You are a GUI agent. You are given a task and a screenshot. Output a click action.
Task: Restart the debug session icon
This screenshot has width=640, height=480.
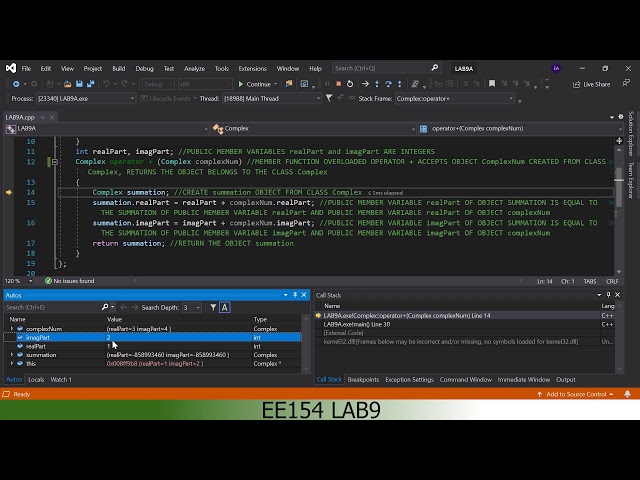click(x=350, y=84)
